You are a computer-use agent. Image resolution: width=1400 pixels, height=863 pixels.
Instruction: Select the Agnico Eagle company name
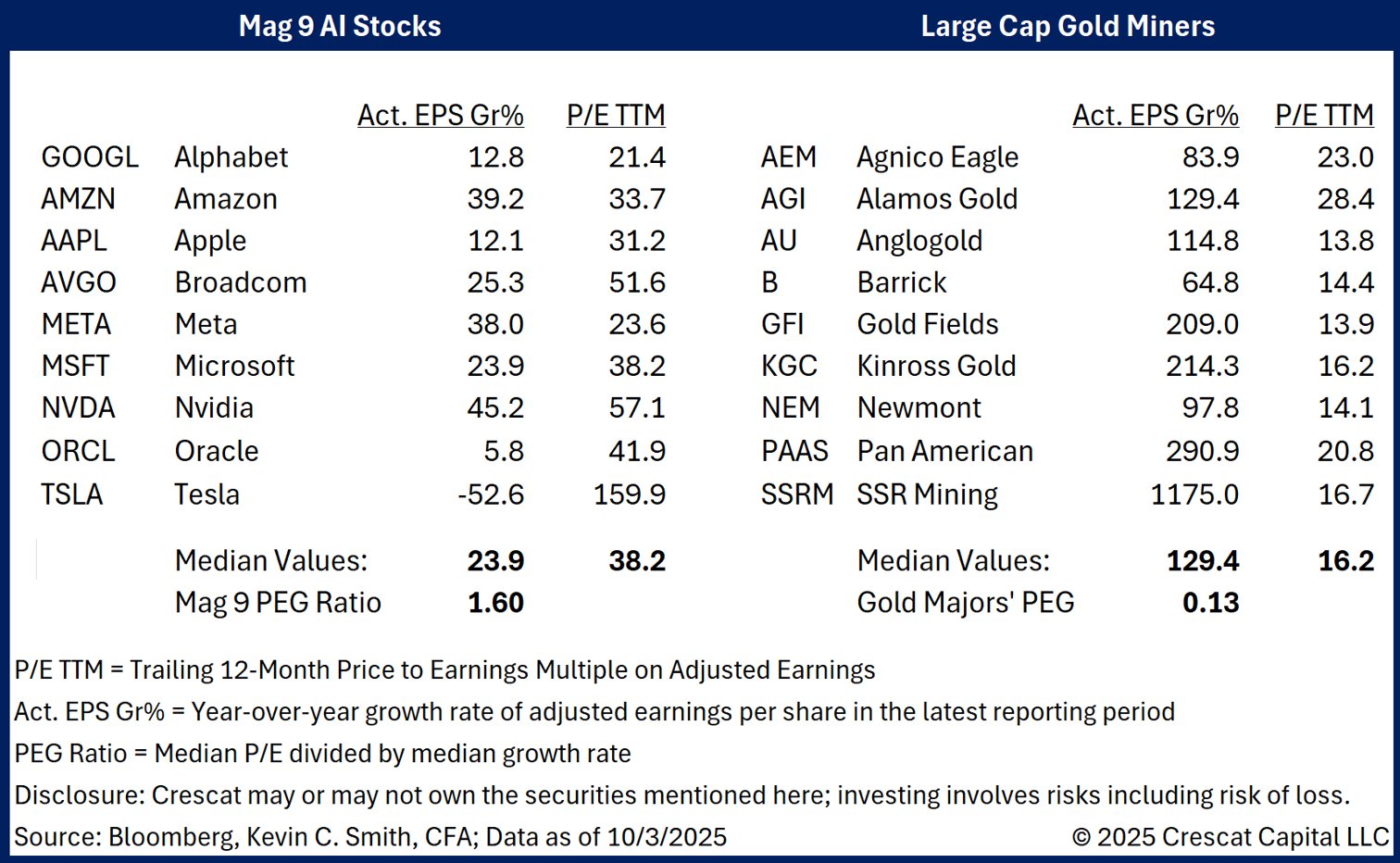[937, 157]
